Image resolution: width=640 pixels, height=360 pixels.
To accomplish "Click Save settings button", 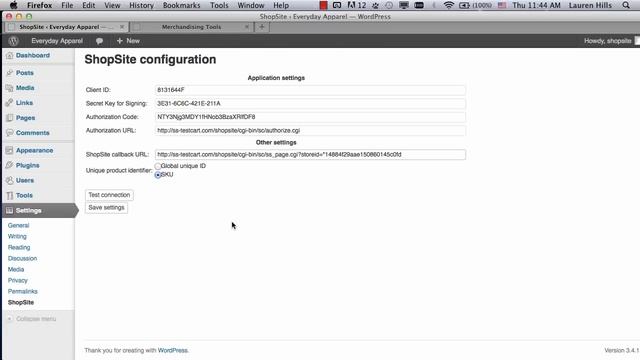I will pos(106,208).
